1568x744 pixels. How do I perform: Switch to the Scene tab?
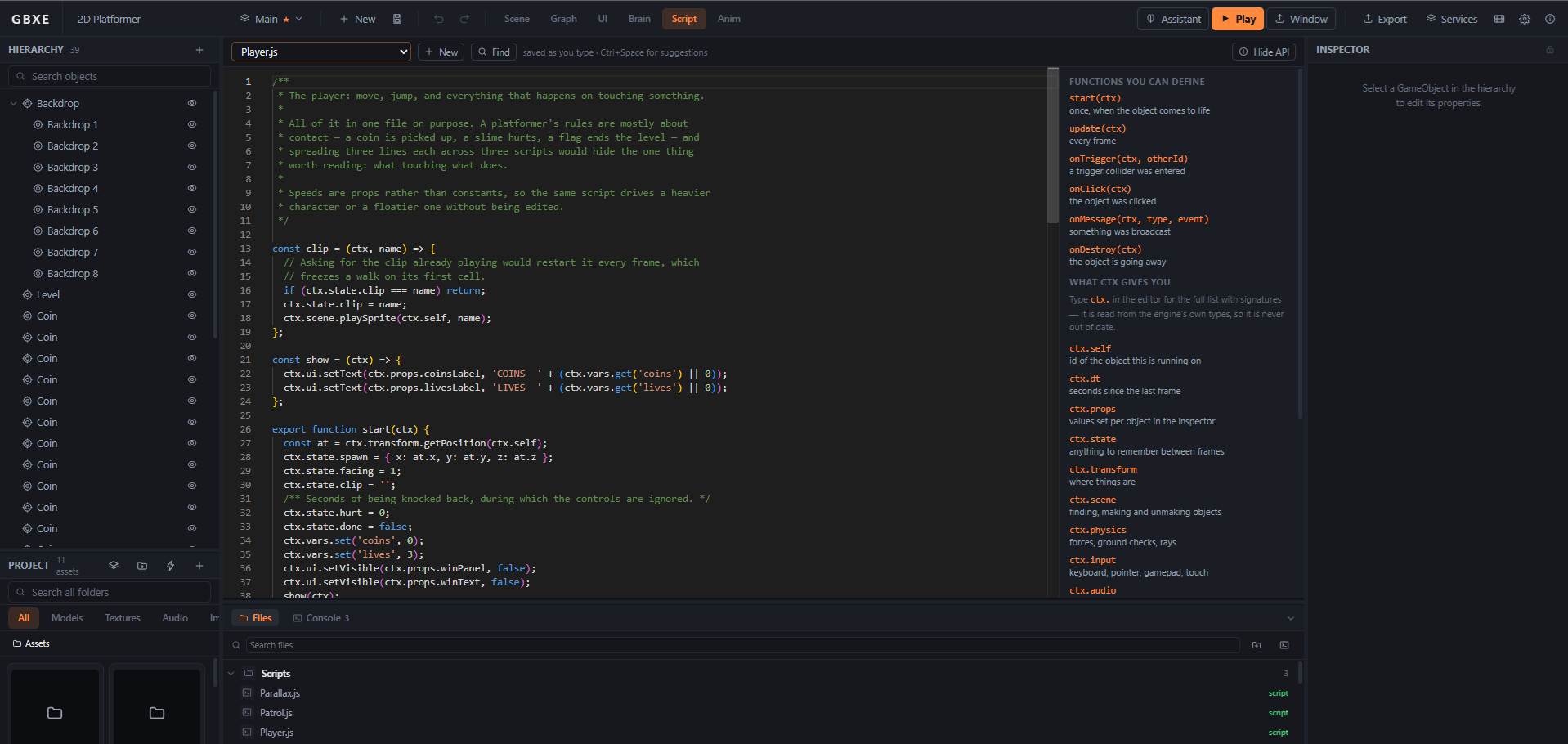517,19
